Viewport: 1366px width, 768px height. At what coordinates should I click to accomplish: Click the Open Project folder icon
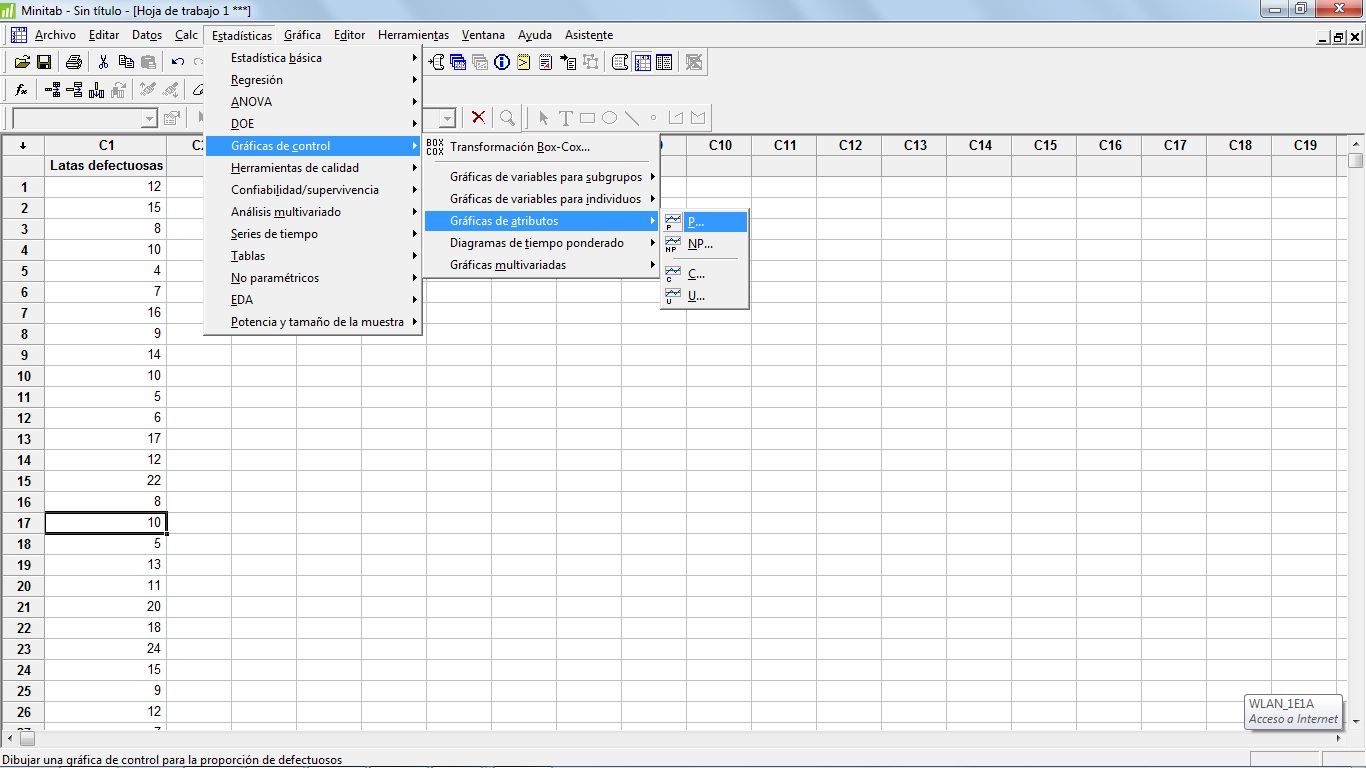22,62
